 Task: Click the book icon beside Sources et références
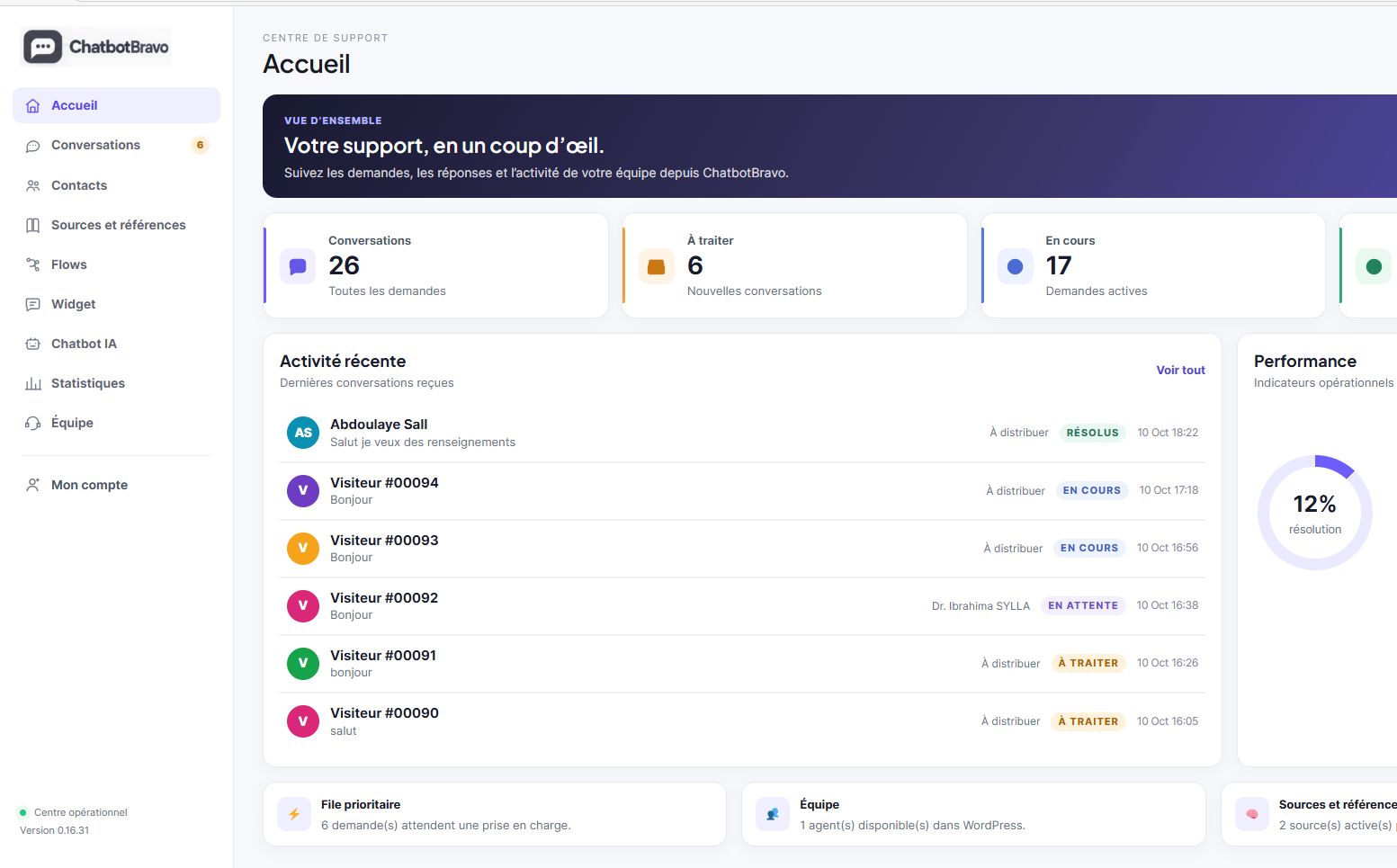coord(33,225)
